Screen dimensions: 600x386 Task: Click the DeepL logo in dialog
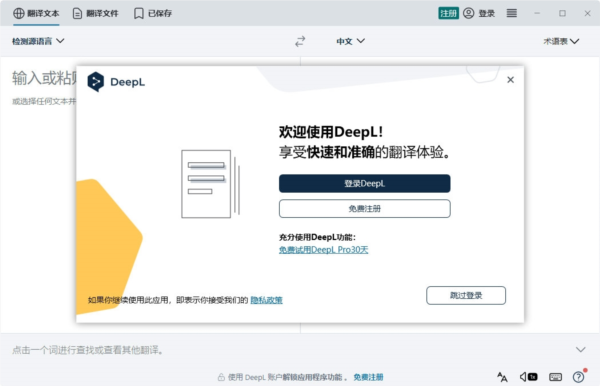pyautogui.click(x=116, y=82)
